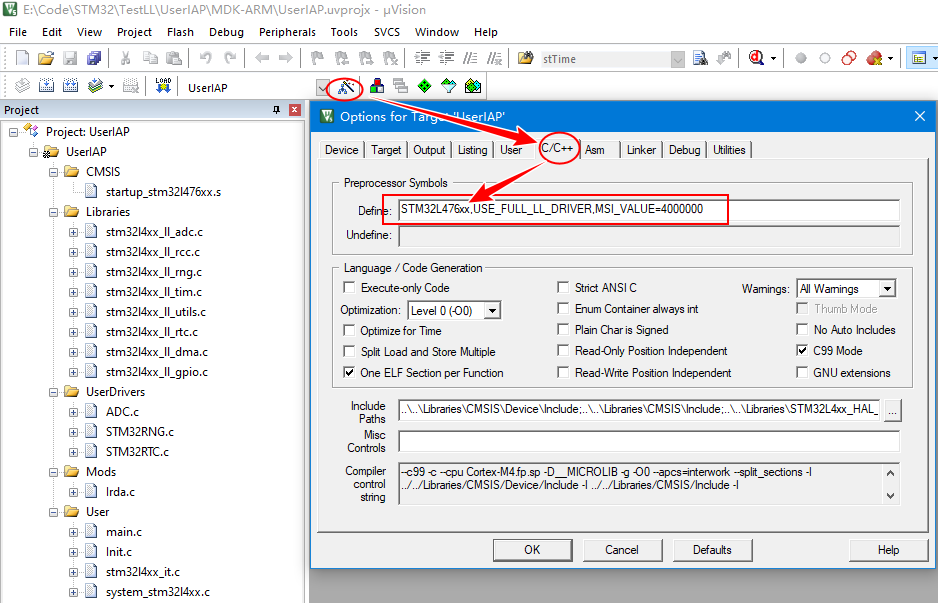Click the Include Paths browse (...) button
Screen dimensions: 938x603
point(893,410)
